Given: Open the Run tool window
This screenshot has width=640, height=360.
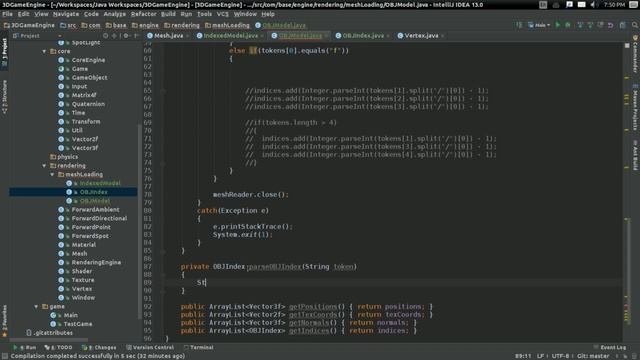Looking at the screenshot, I should point(24,347).
